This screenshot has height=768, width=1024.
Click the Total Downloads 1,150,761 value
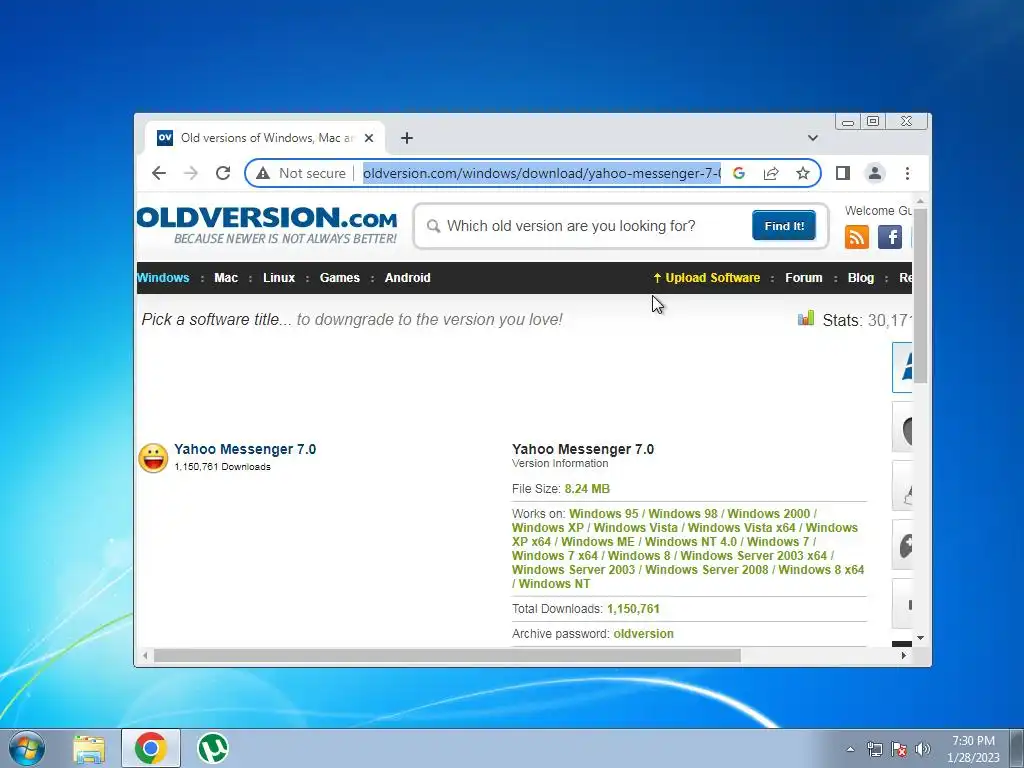point(633,609)
